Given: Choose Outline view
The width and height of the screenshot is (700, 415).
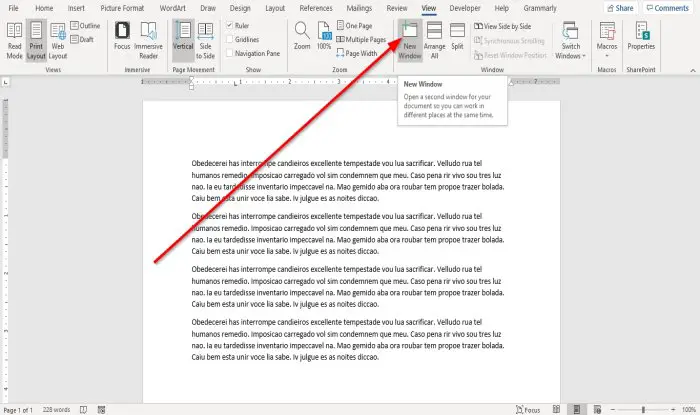Looking at the screenshot, I should tap(85, 26).
